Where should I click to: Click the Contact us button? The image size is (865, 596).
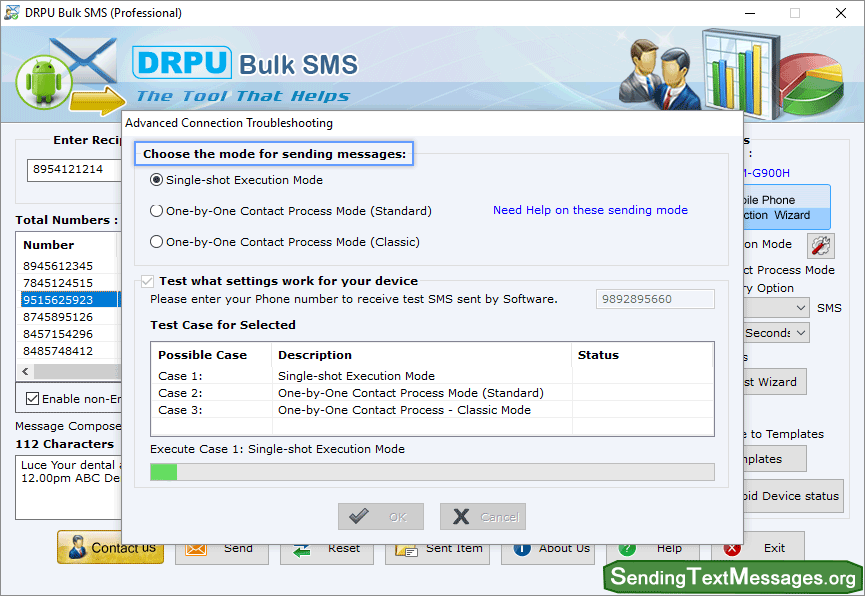(110, 547)
